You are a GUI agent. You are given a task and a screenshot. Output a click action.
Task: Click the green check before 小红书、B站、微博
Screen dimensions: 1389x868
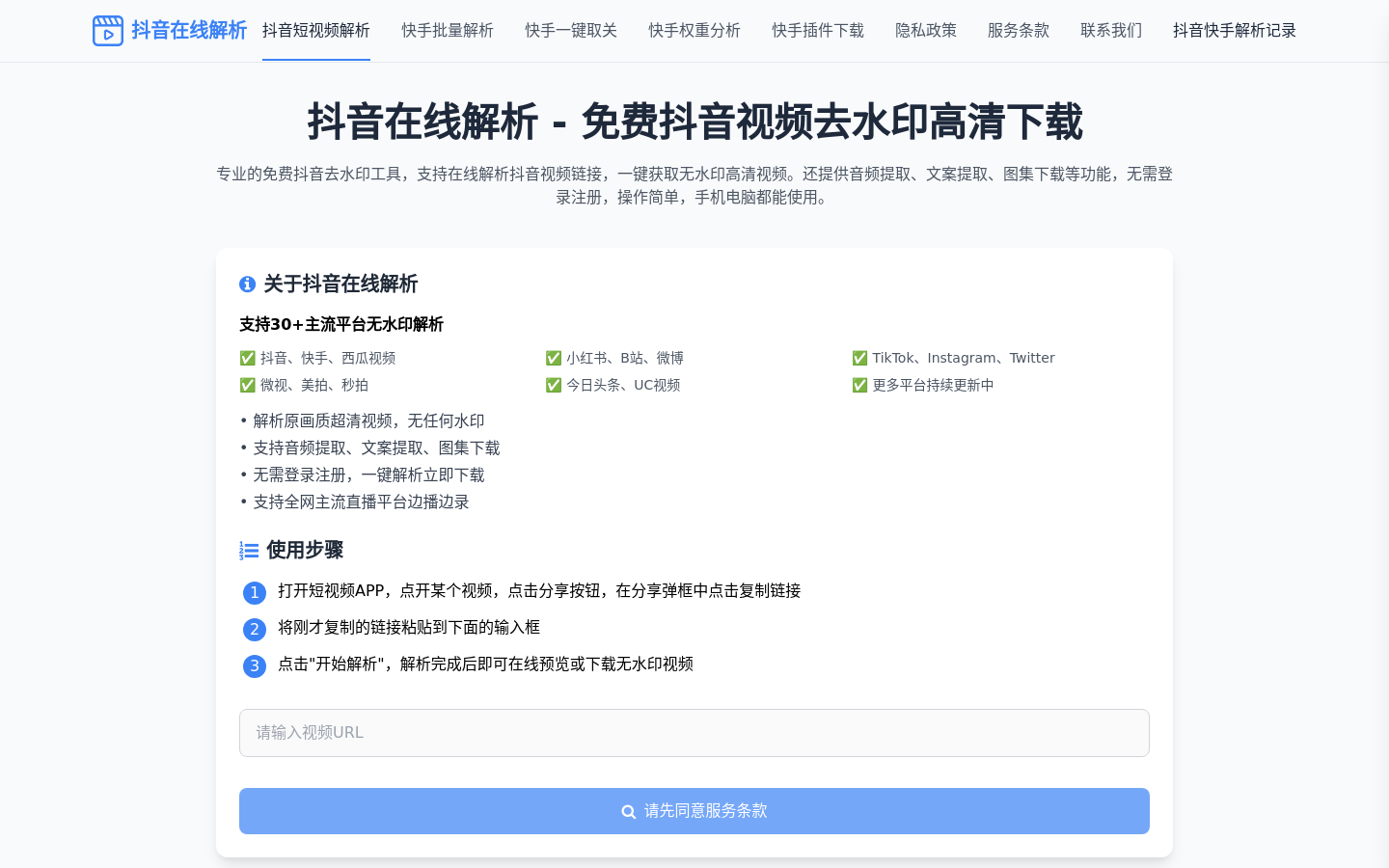pos(554,358)
